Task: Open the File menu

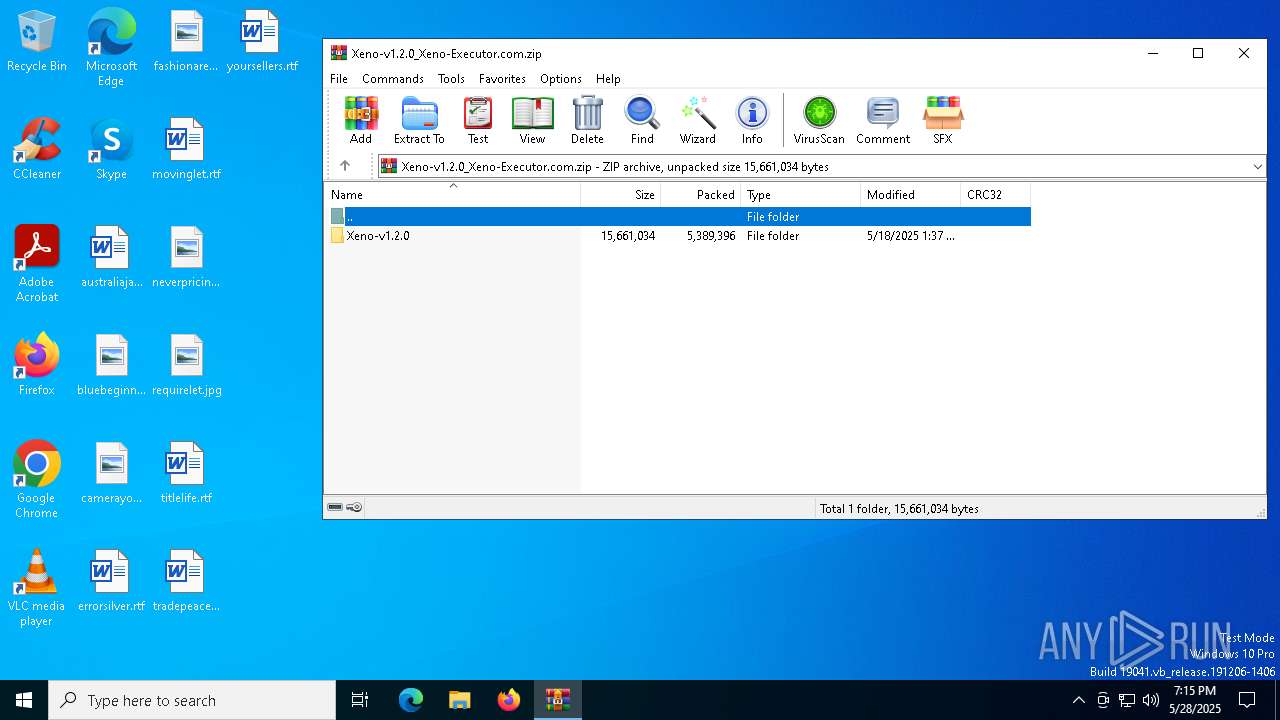Action: point(339,79)
